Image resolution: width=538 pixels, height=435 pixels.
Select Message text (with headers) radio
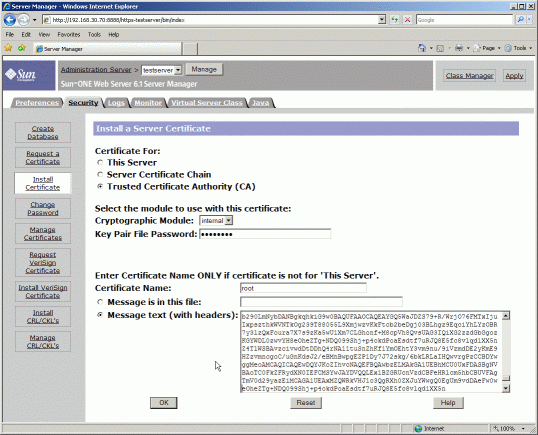pos(100,315)
